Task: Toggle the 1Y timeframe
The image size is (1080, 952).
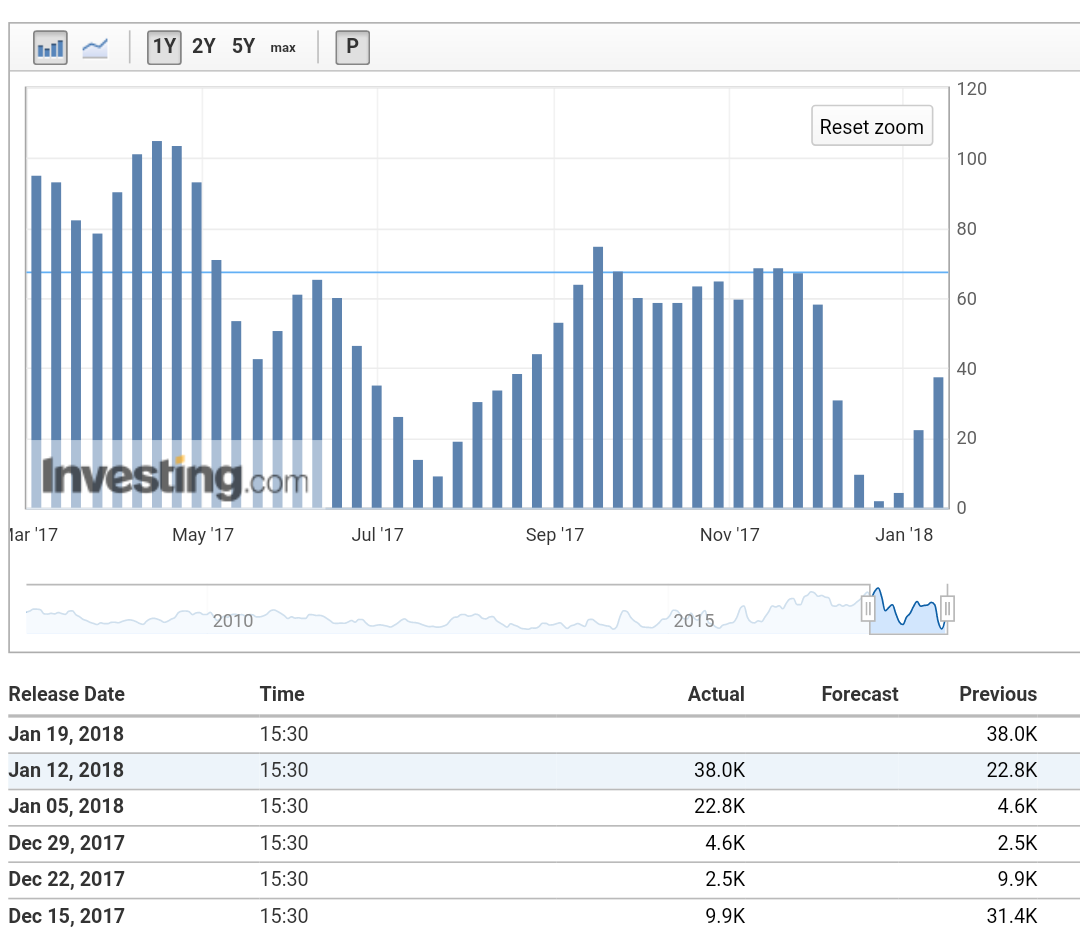Action: coord(164,46)
